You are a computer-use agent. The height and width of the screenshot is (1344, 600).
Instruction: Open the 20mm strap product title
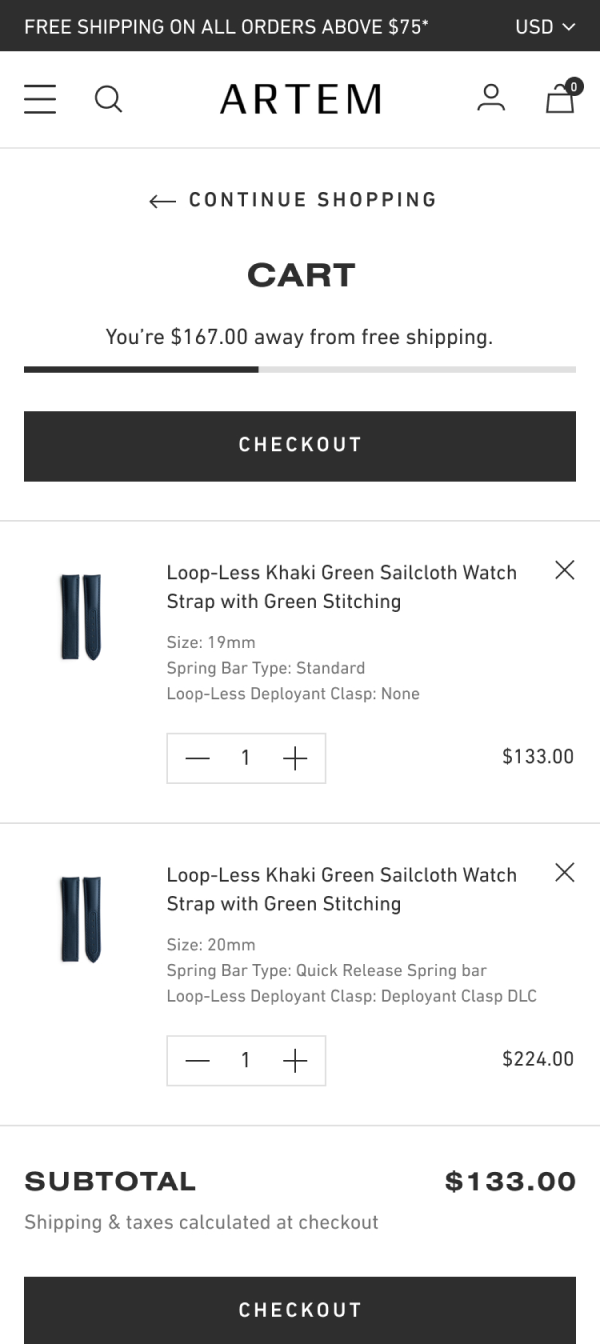pyautogui.click(x=341, y=888)
